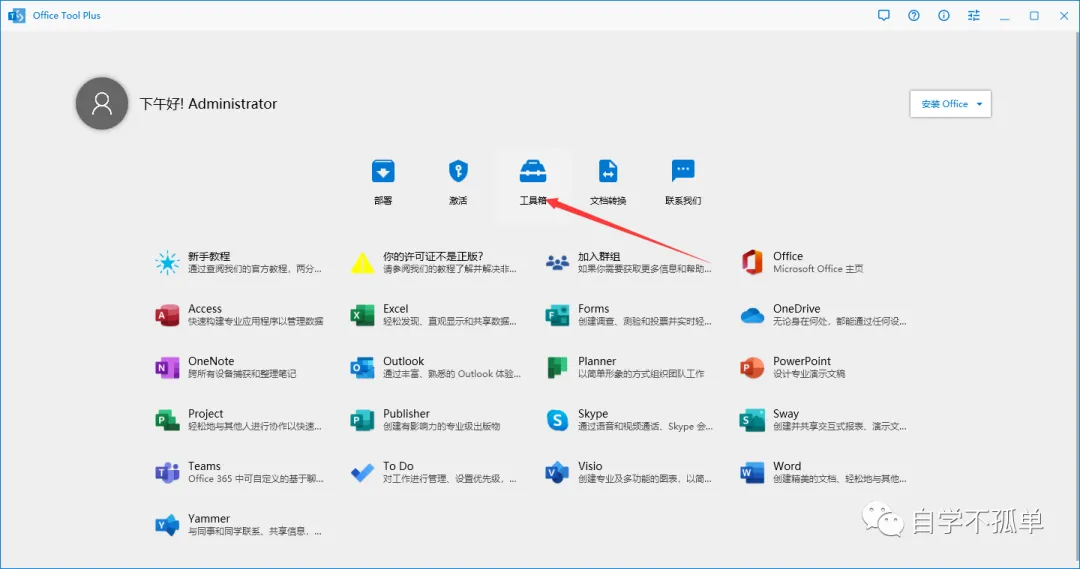Click the Outlook title text
Image resolution: width=1080 pixels, height=569 pixels.
(x=404, y=361)
